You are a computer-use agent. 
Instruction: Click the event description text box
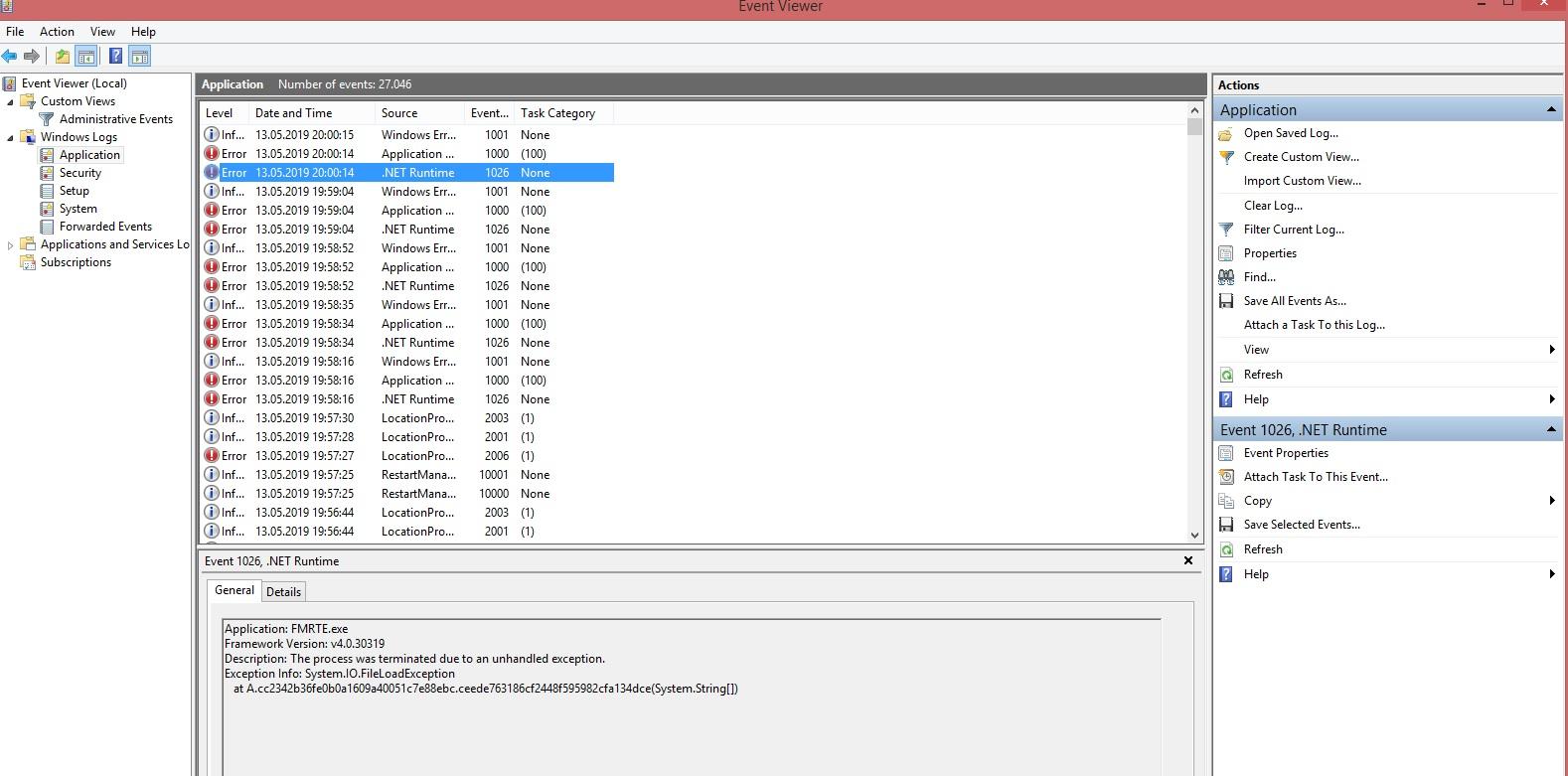[692, 697]
